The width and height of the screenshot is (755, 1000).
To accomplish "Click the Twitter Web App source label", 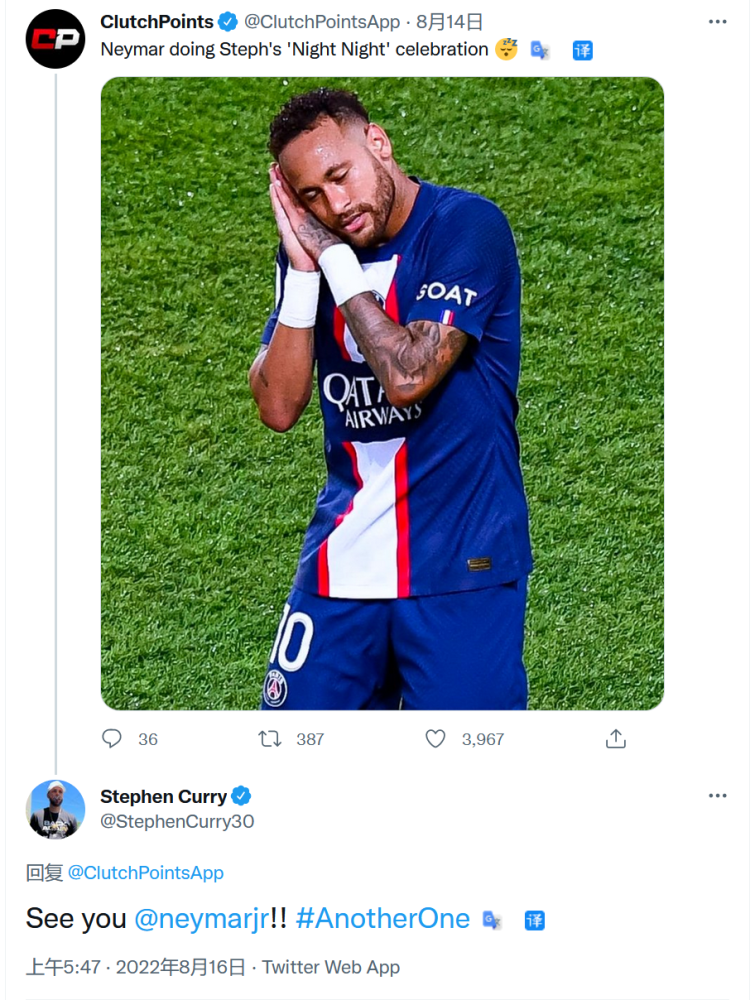I will coord(331,967).
